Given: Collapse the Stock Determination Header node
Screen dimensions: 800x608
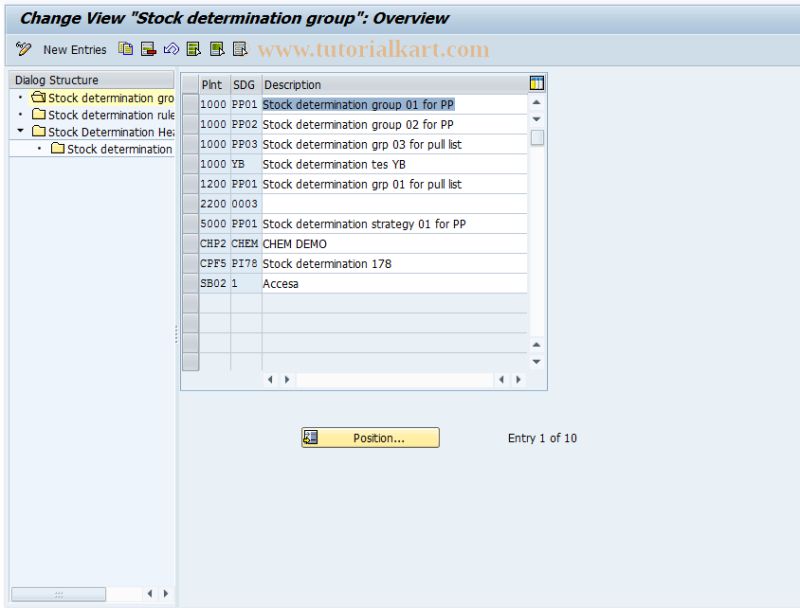Looking at the screenshot, I should [20, 132].
